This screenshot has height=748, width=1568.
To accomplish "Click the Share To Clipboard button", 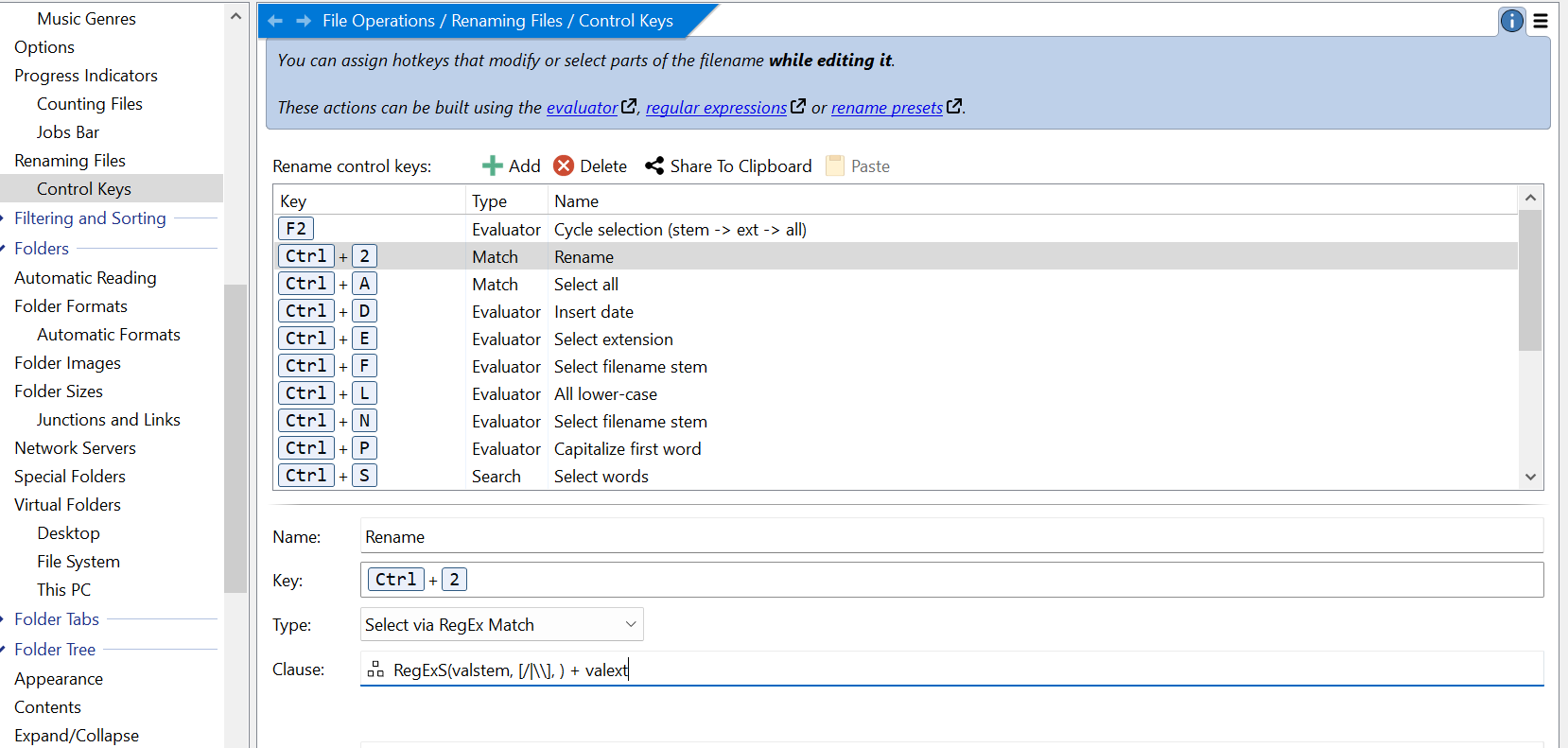I will click(x=728, y=166).
